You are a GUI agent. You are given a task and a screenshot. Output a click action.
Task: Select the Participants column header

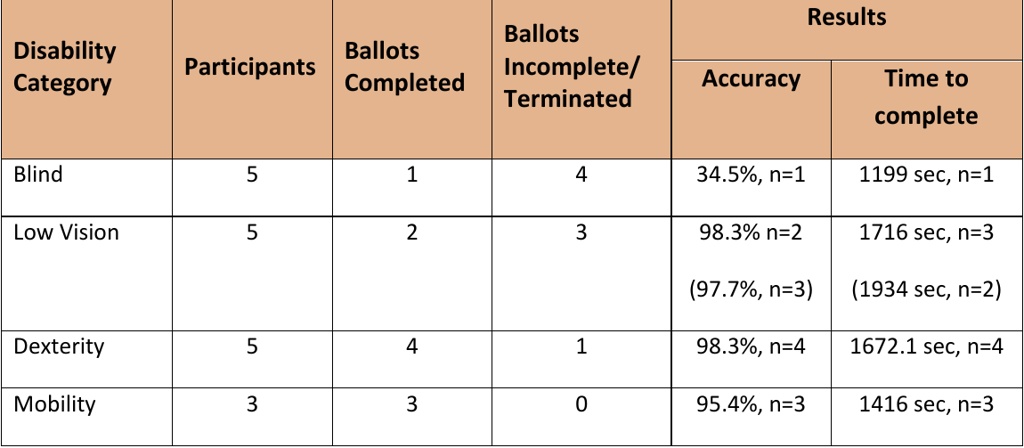click(x=250, y=67)
